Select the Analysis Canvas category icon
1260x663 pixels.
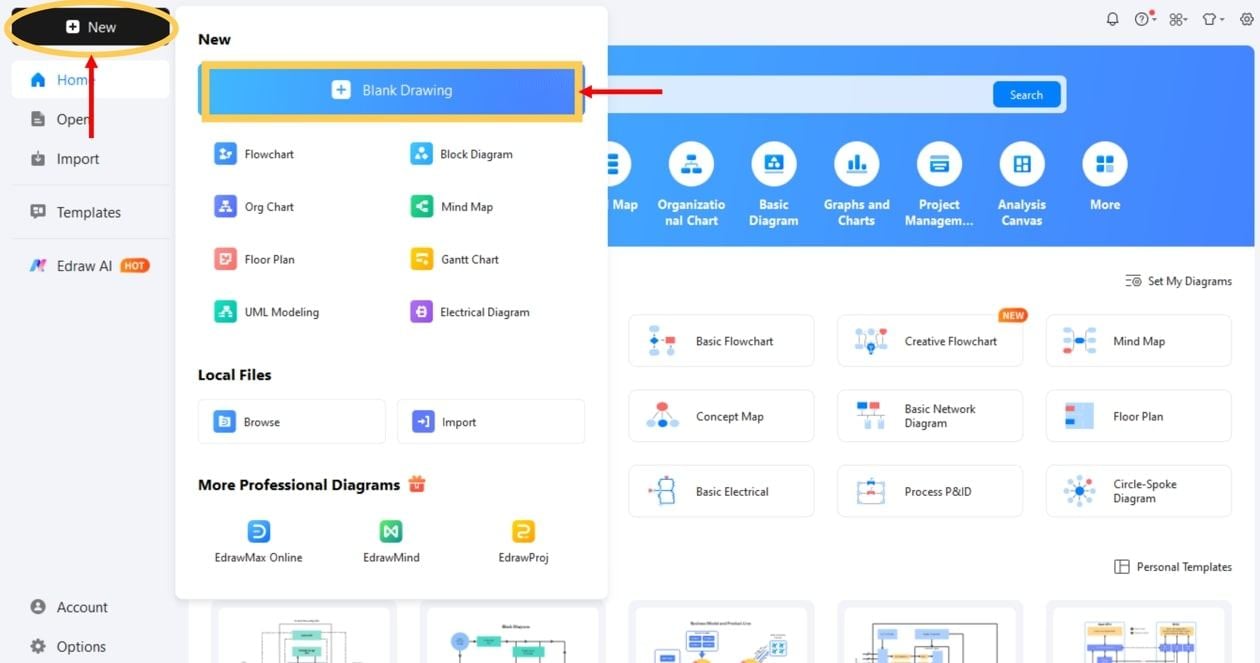pos(1021,163)
